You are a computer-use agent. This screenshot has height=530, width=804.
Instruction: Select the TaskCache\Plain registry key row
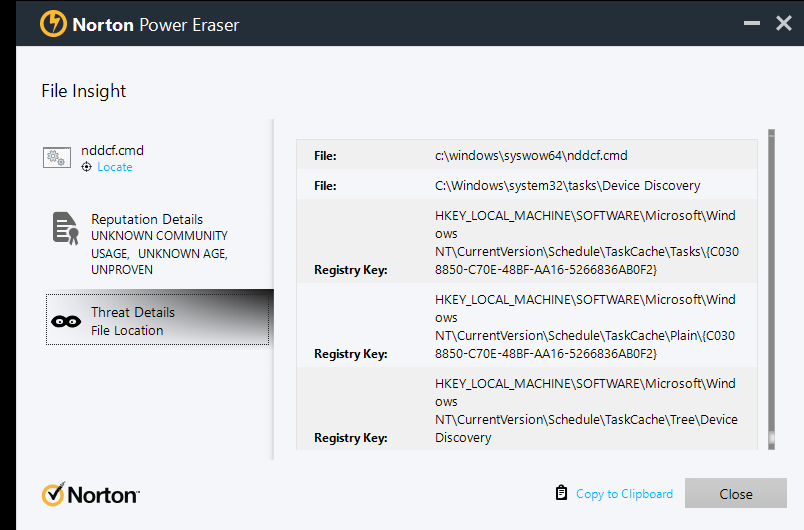click(x=527, y=326)
